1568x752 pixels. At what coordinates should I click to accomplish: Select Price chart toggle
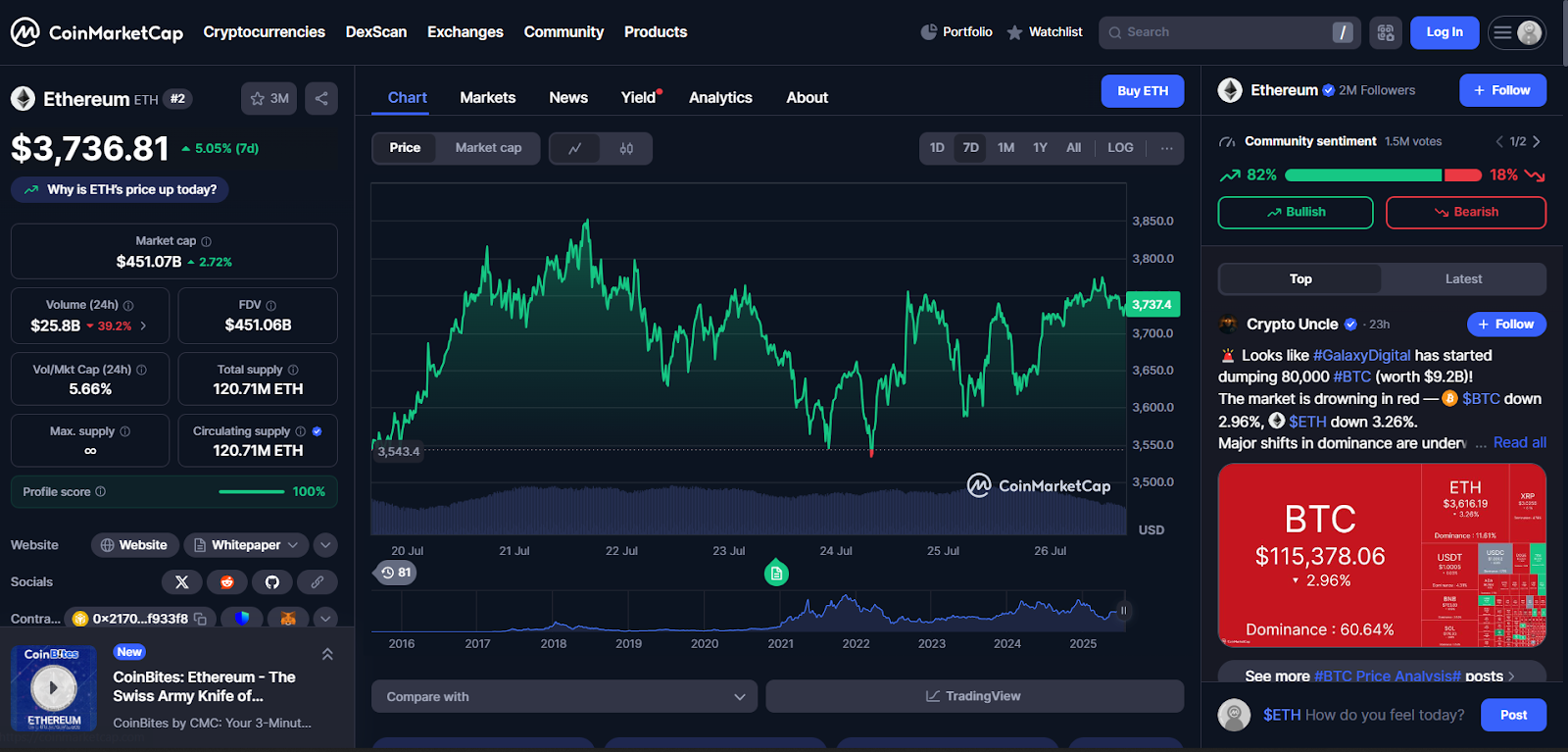point(405,148)
